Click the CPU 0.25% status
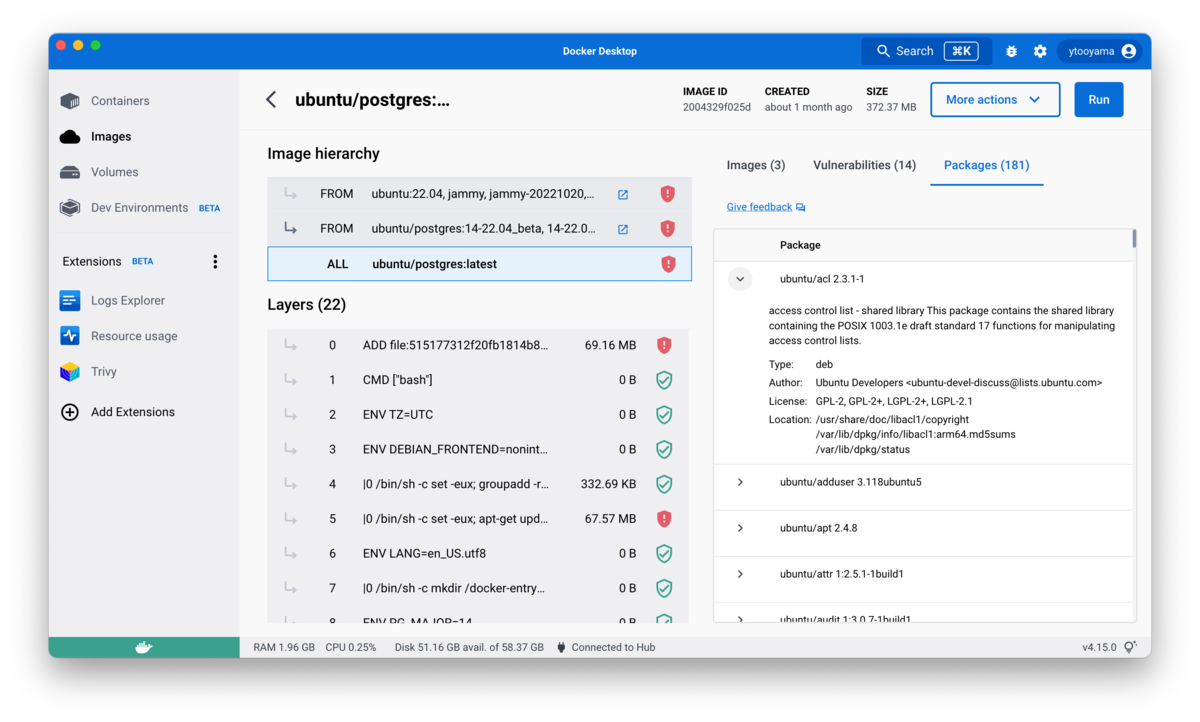This screenshot has width=1200, height=722. (x=351, y=647)
